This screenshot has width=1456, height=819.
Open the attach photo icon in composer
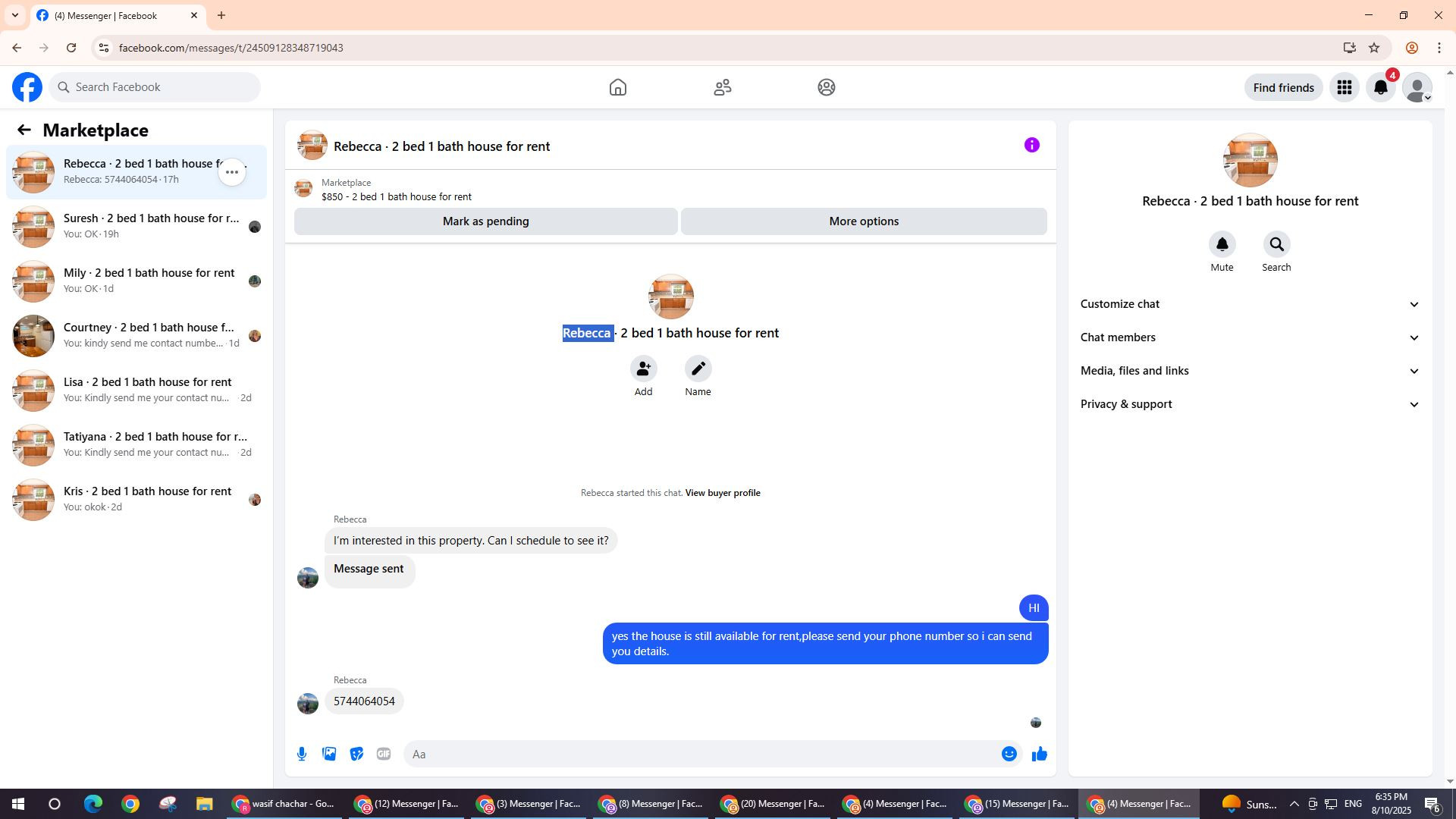pos(329,754)
